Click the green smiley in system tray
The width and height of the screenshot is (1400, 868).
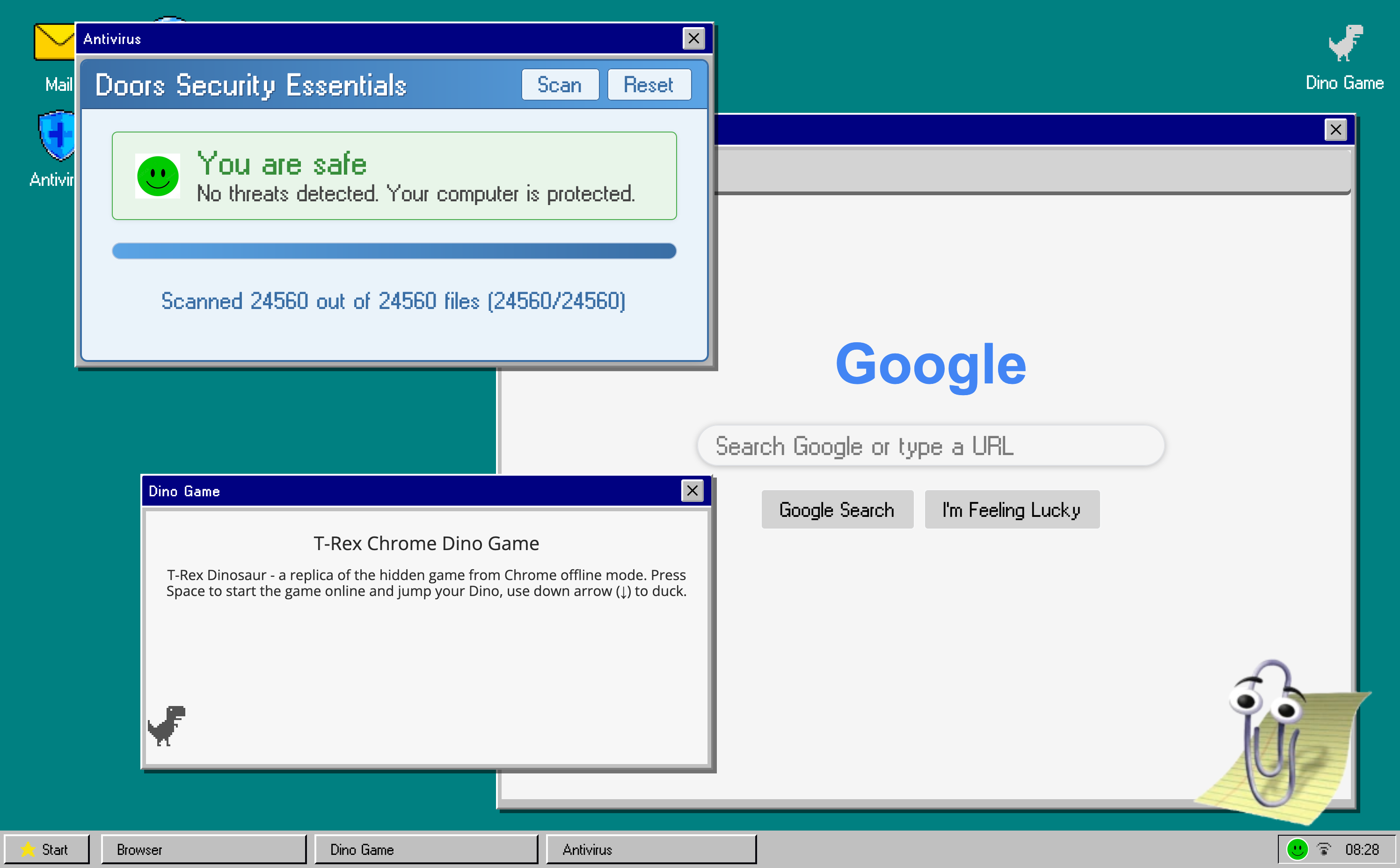pyautogui.click(x=1297, y=849)
